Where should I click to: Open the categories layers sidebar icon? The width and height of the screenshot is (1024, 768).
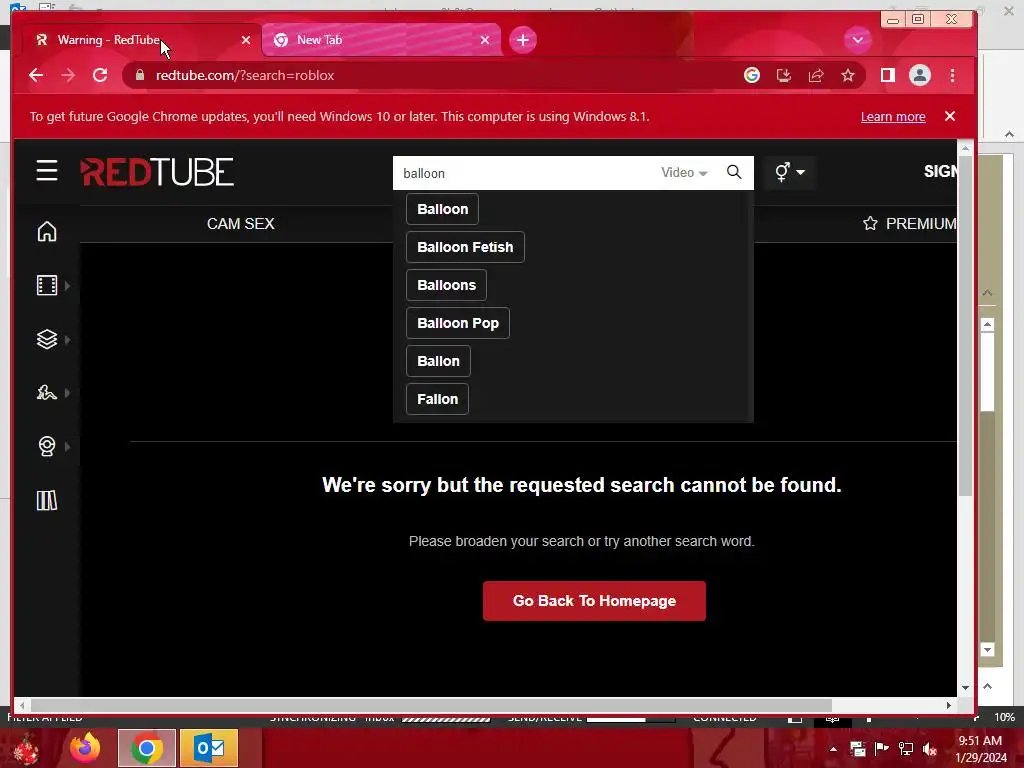coord(46,339)
